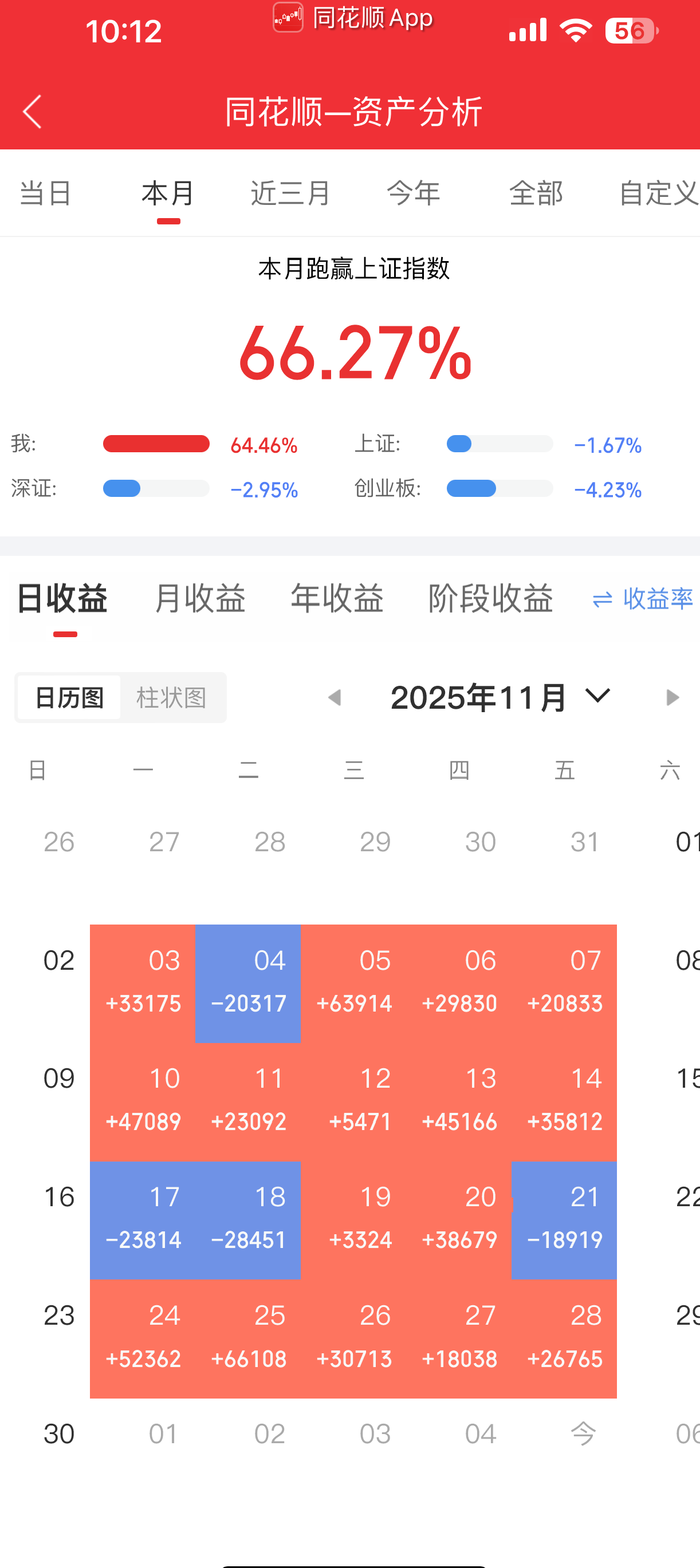Tap the Wi-Fi status icon

pos(576,30)
